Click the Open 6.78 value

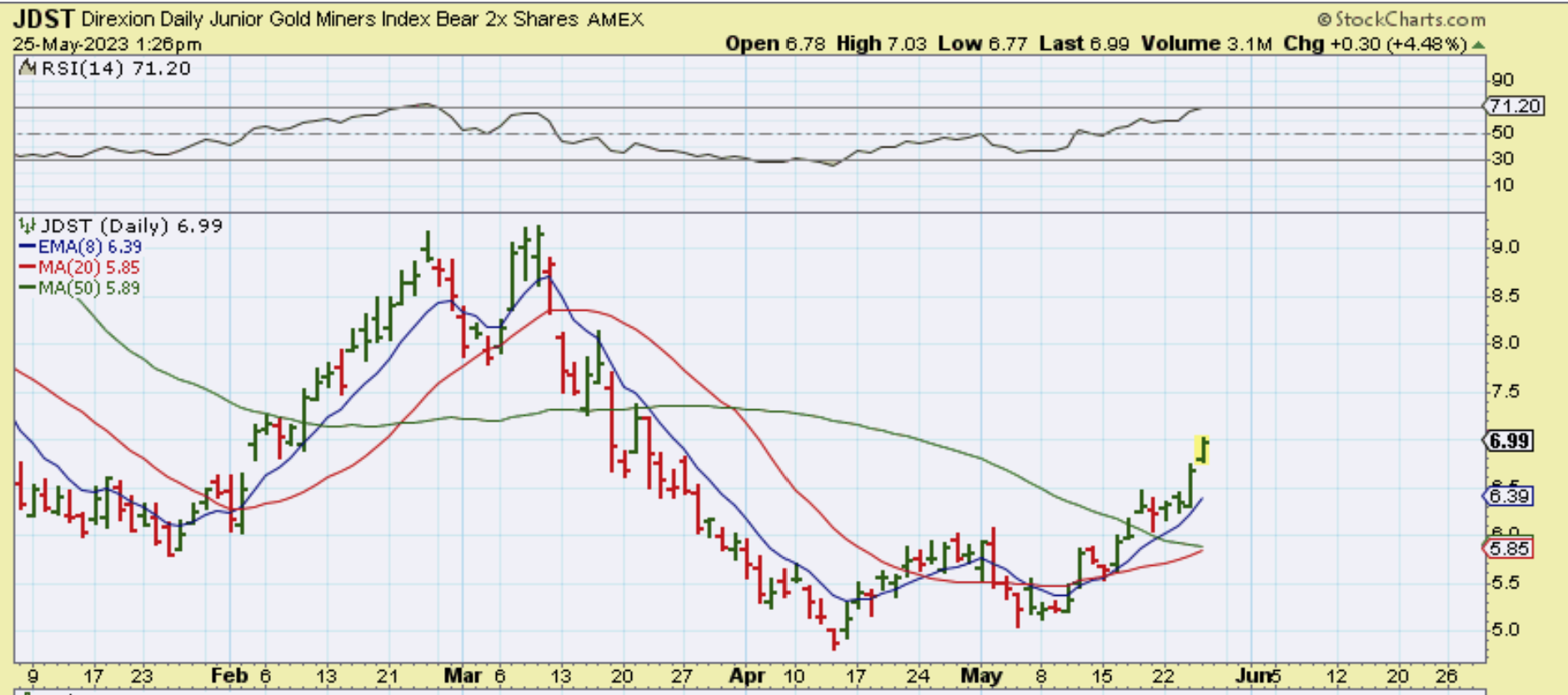pos(775,43)
